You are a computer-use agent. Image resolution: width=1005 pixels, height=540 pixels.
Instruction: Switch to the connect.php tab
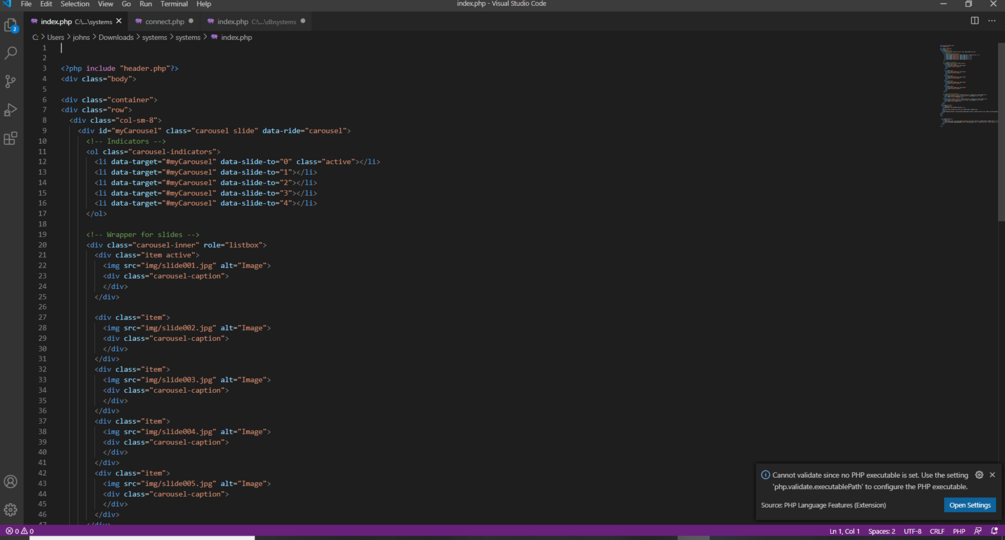pyautogui.click(x=164, y=21)
